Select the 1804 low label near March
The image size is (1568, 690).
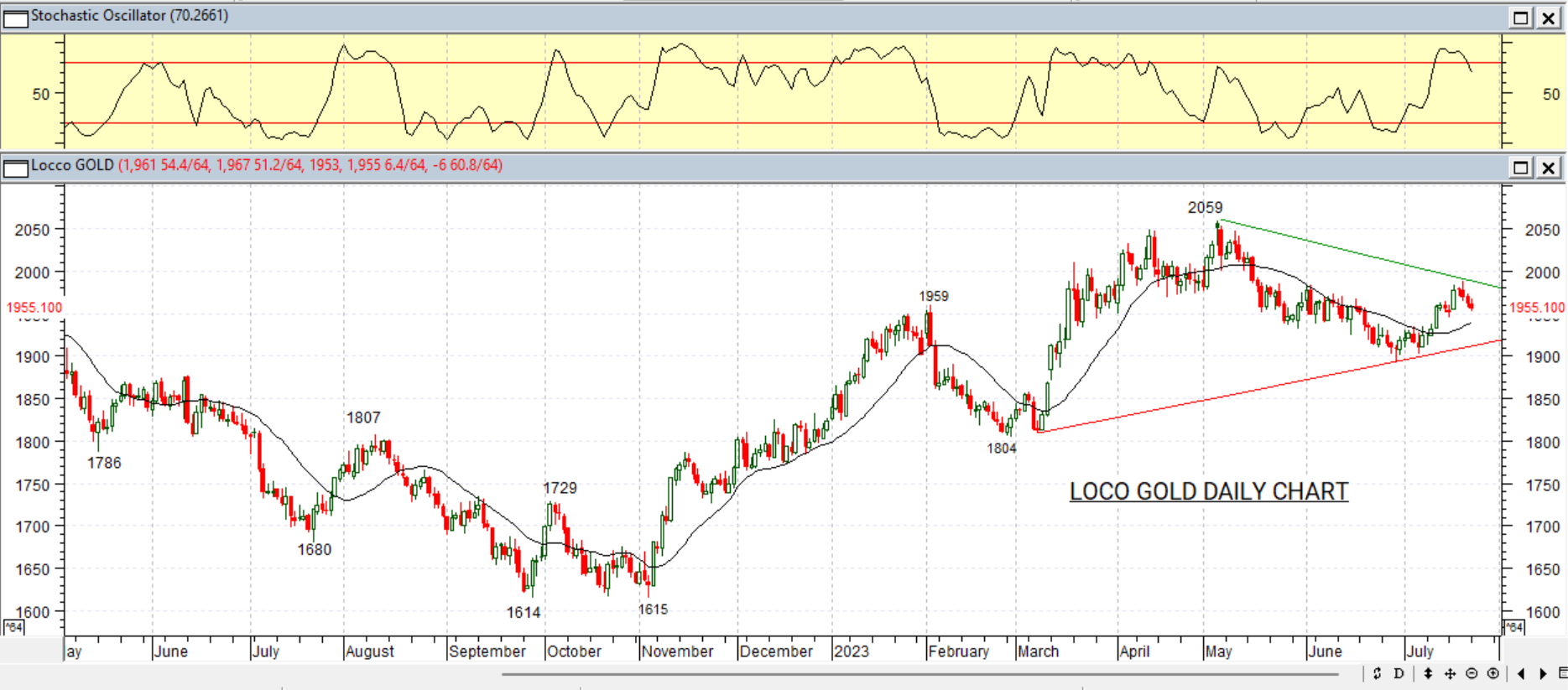[x=1002, y=449]
